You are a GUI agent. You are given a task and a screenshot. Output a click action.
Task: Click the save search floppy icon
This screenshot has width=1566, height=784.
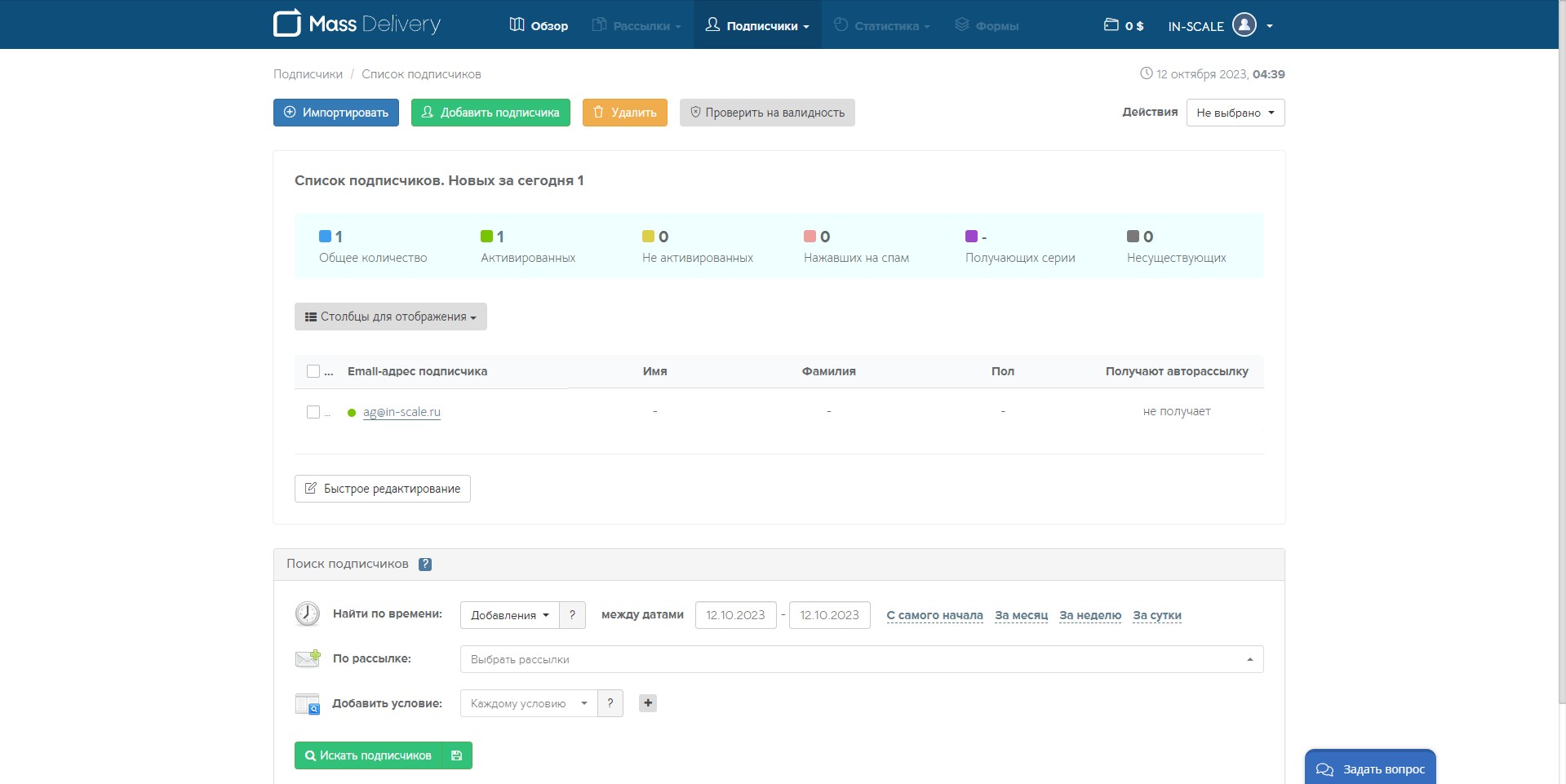tap(457, 755)
